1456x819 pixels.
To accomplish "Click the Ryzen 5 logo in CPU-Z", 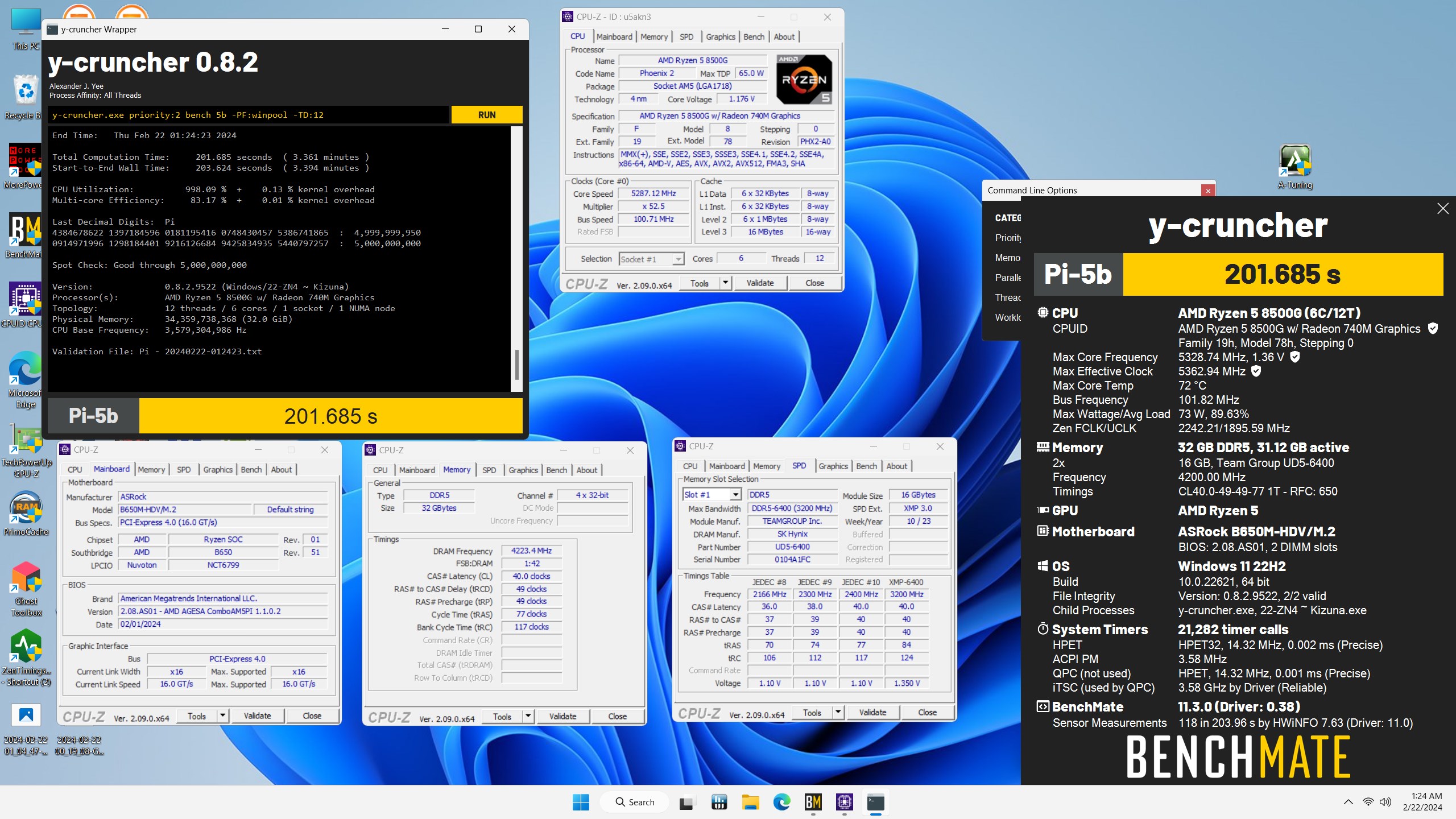I will point(804,80).
